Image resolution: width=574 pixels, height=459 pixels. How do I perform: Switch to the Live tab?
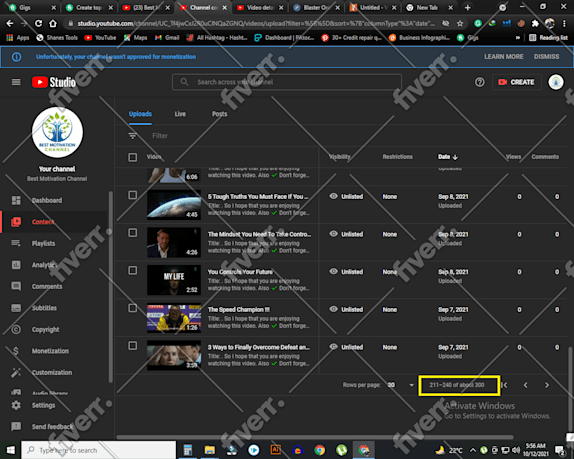(x=180, y=114)
